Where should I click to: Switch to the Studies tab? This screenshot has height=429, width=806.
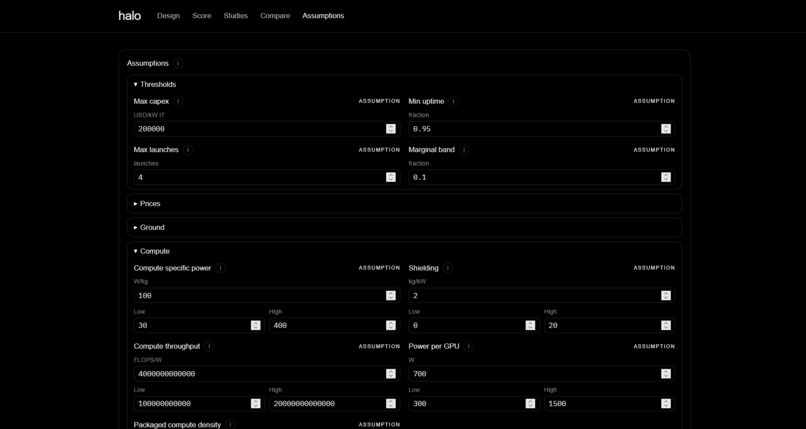coord(235,16)
